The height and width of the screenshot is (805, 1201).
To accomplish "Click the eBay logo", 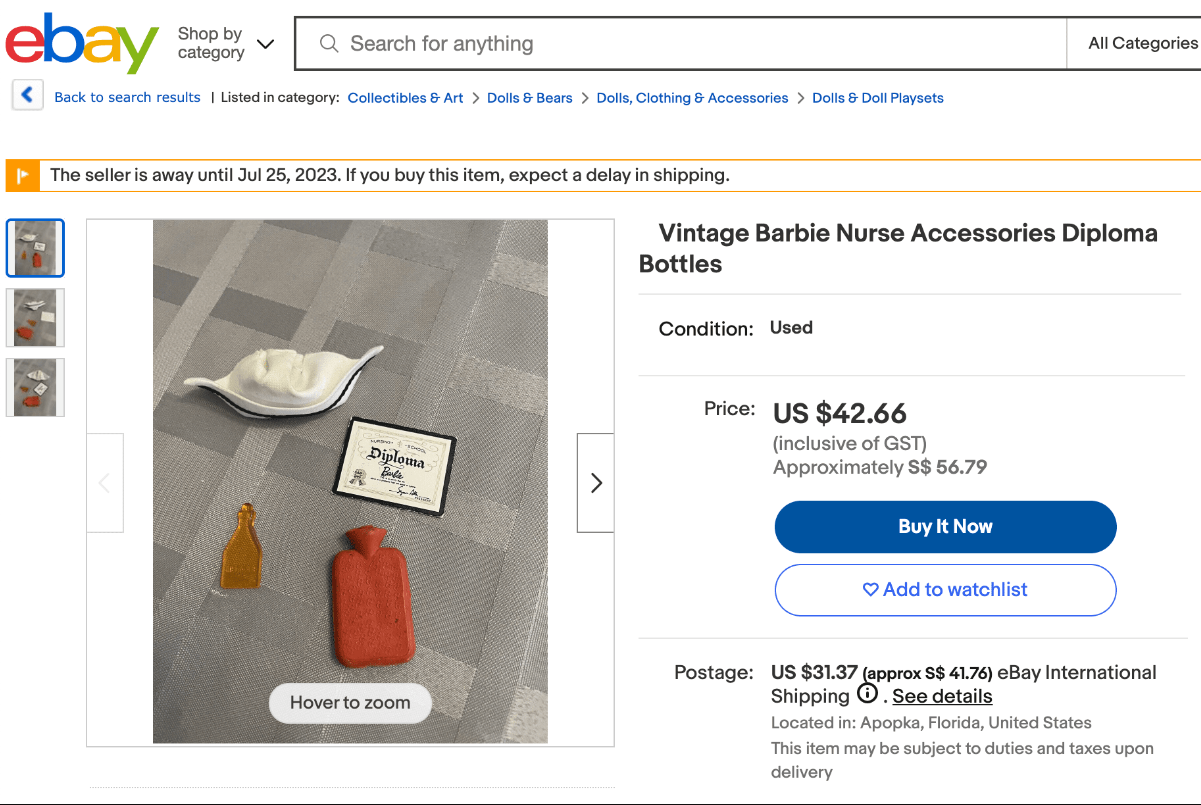I will point(82,44).
